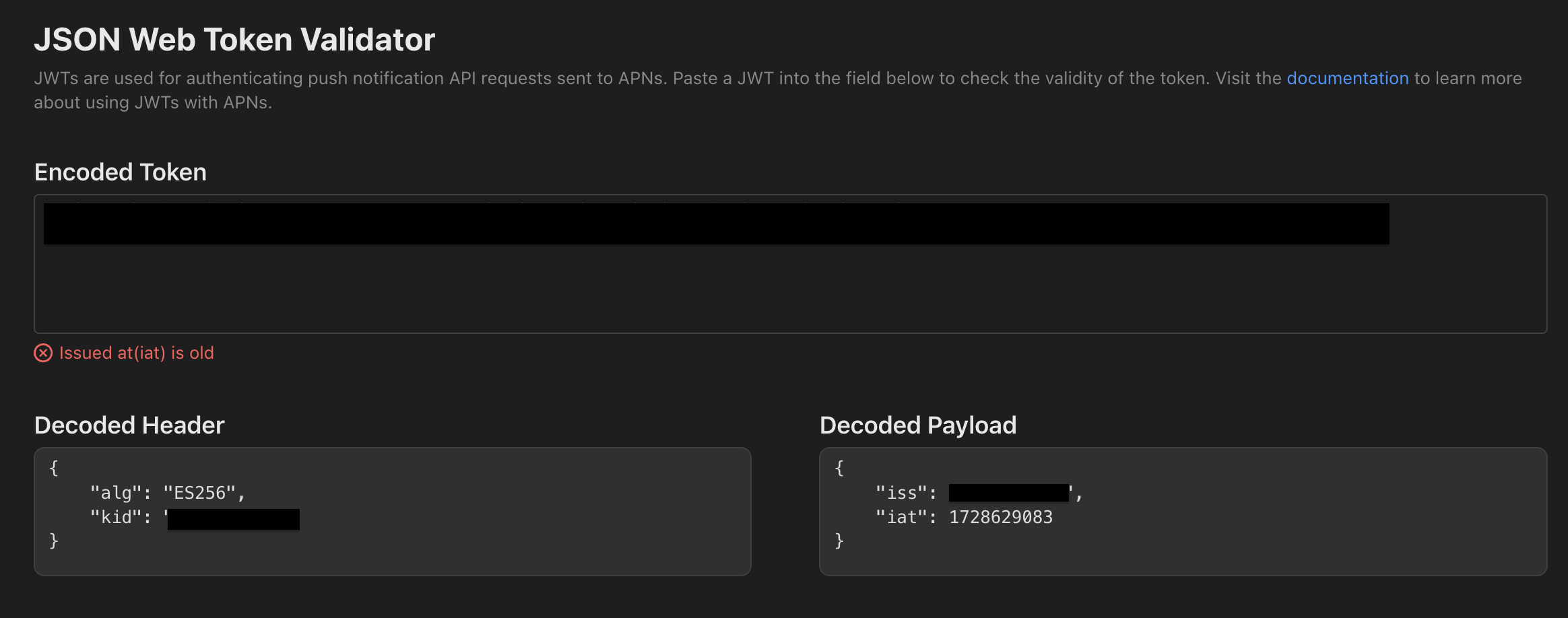Click the red error circle icon
1568x618 pixels.
(43, 353)
